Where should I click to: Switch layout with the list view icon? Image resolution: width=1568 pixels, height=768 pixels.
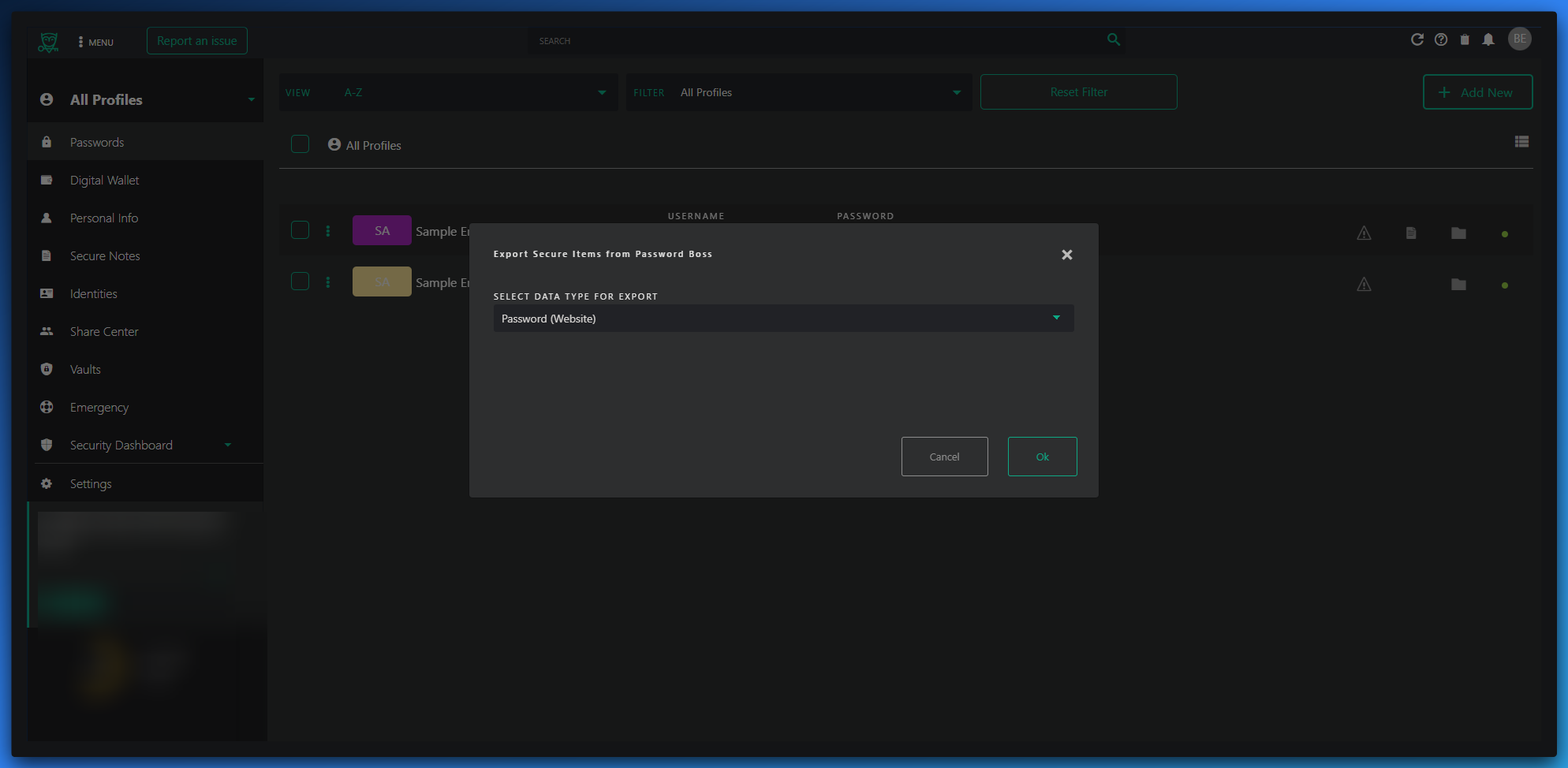(x=1521, y=142)
